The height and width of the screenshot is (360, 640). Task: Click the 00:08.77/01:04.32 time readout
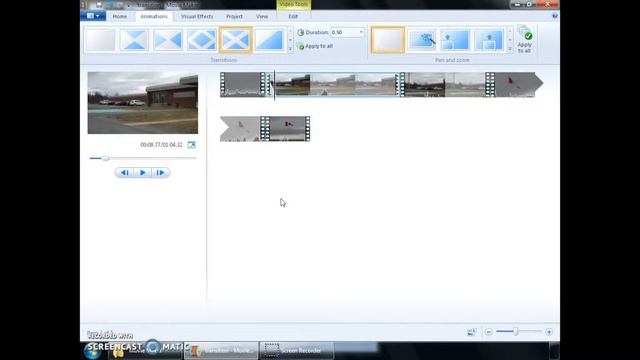pyautogui.click(x=162, y=145)
